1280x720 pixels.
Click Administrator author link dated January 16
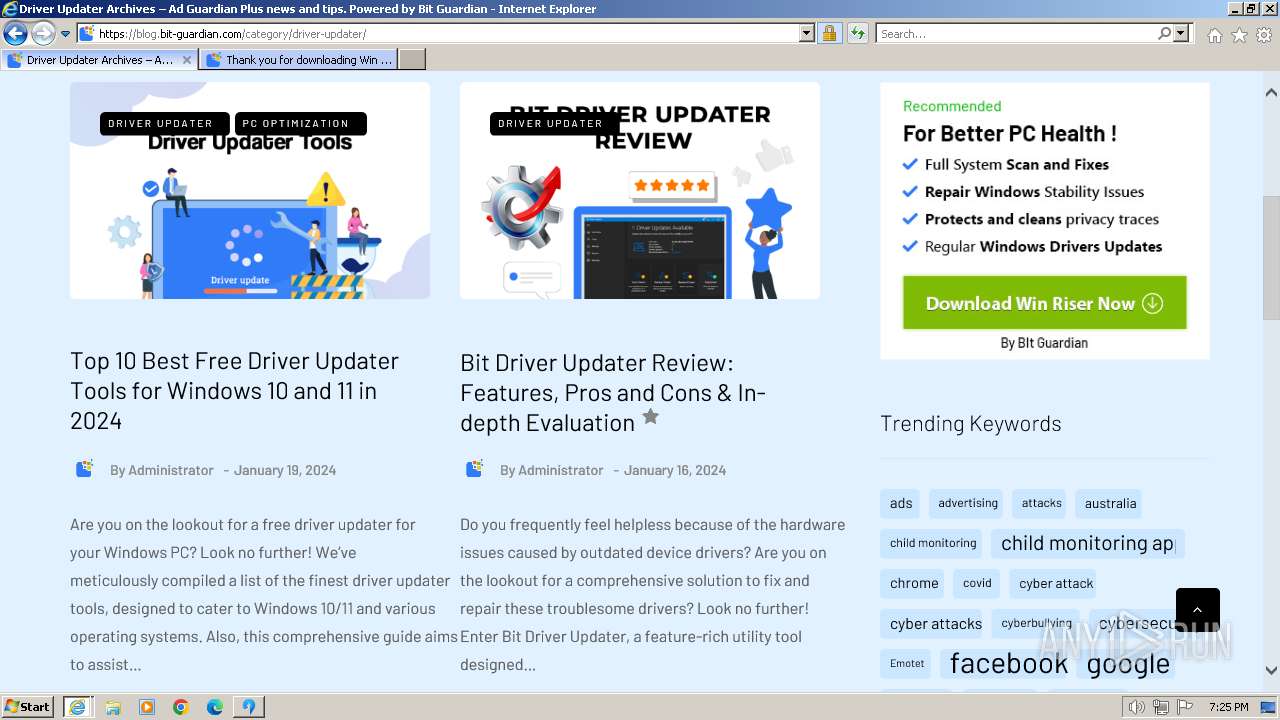[561, 470]
